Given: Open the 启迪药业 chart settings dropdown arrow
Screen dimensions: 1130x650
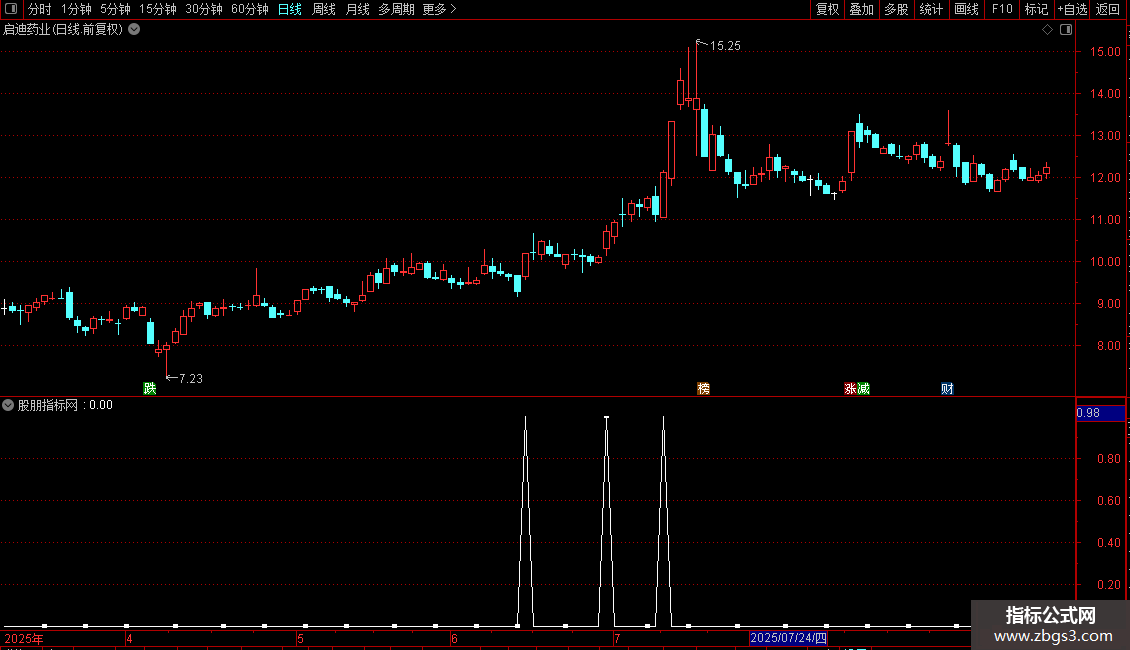Looking at the screenshot, I should (134, 30).
